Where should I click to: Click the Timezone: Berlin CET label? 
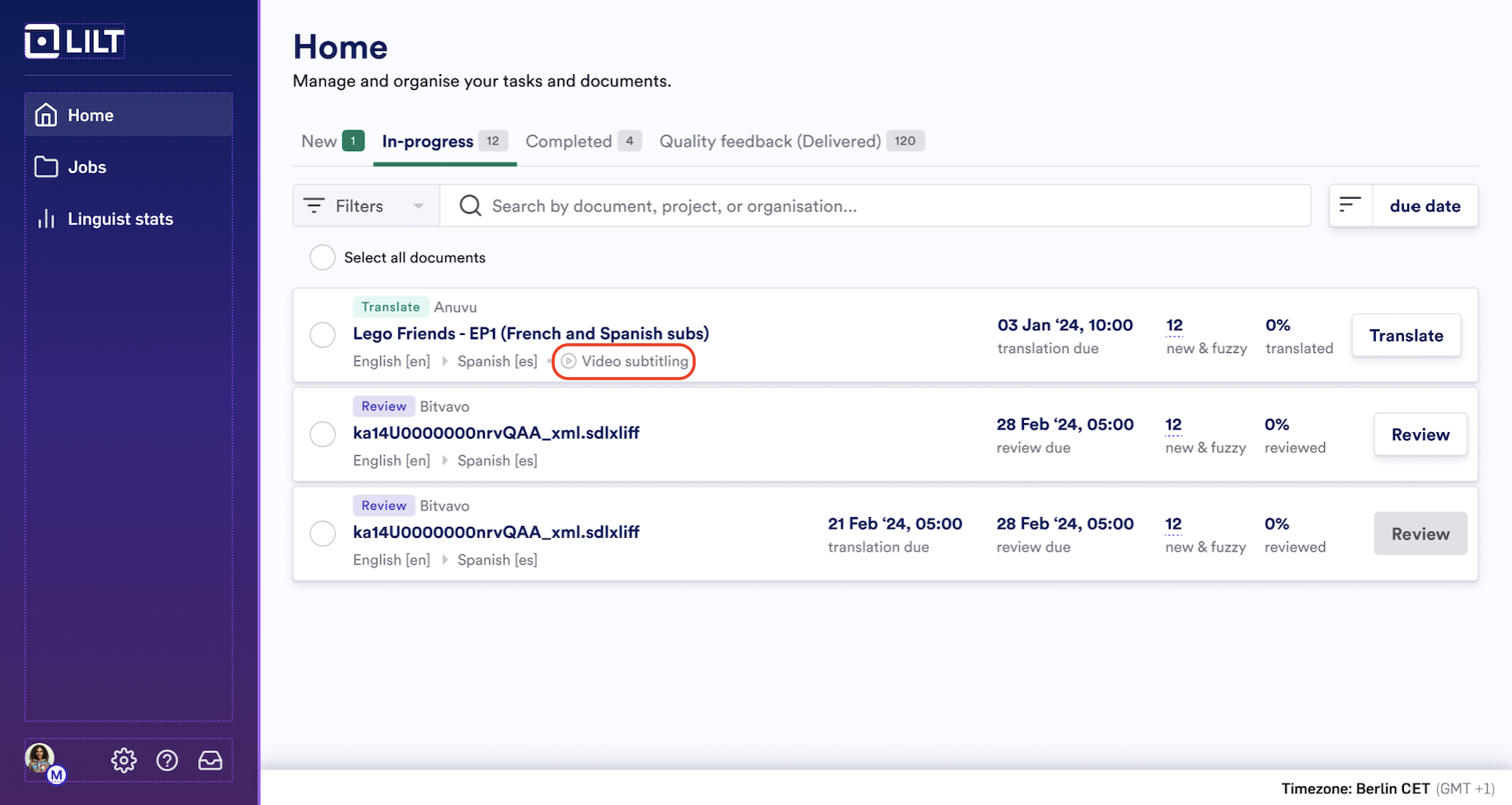(1355, 789)
